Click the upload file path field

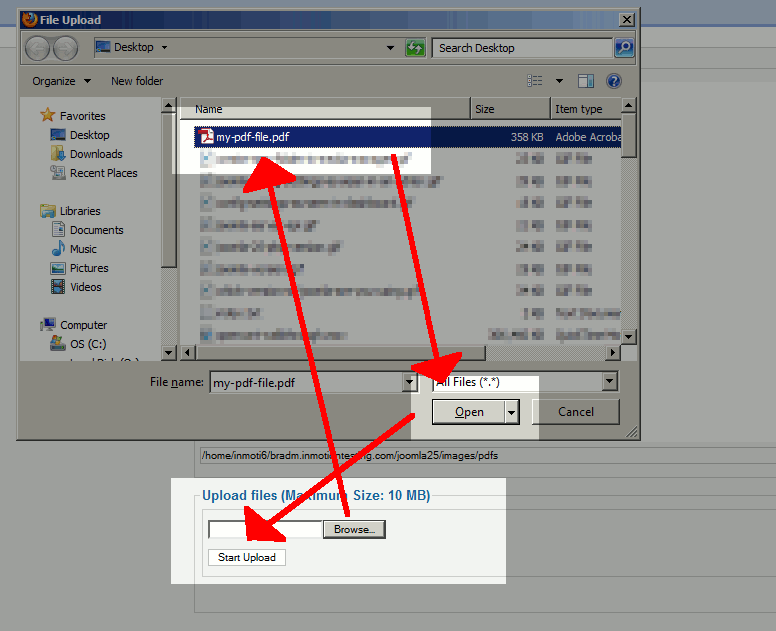[x=266, y=529]
